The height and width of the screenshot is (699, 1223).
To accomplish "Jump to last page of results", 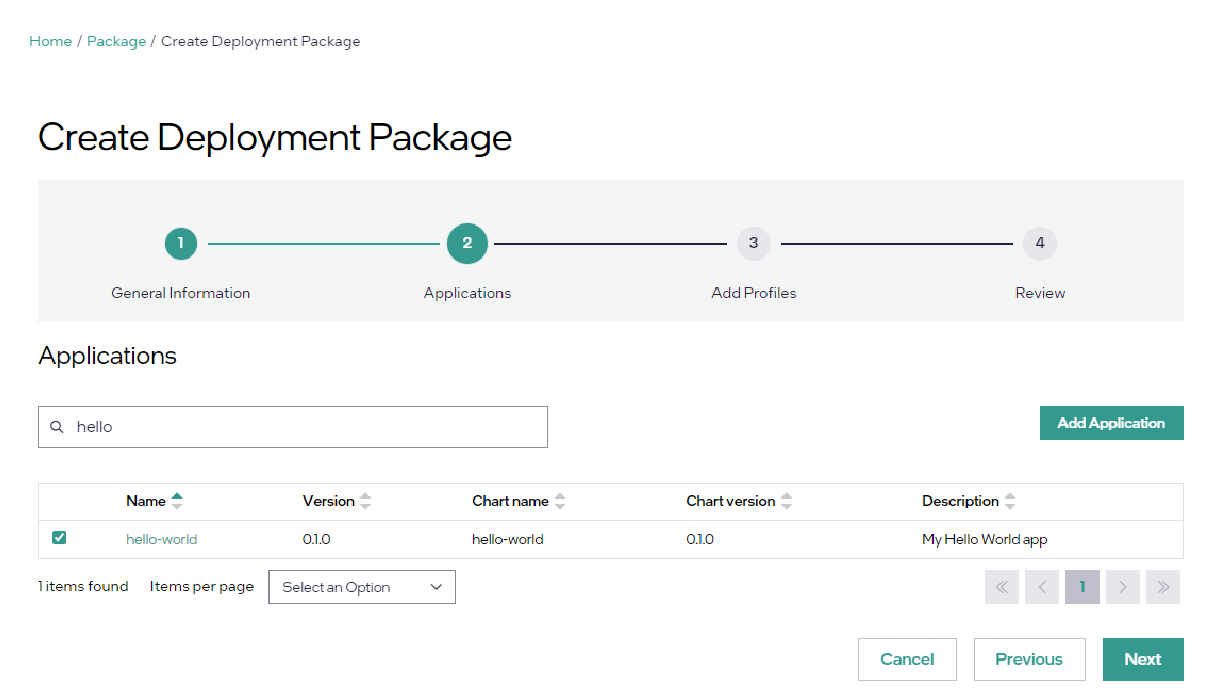I will tap(1163, 587).
